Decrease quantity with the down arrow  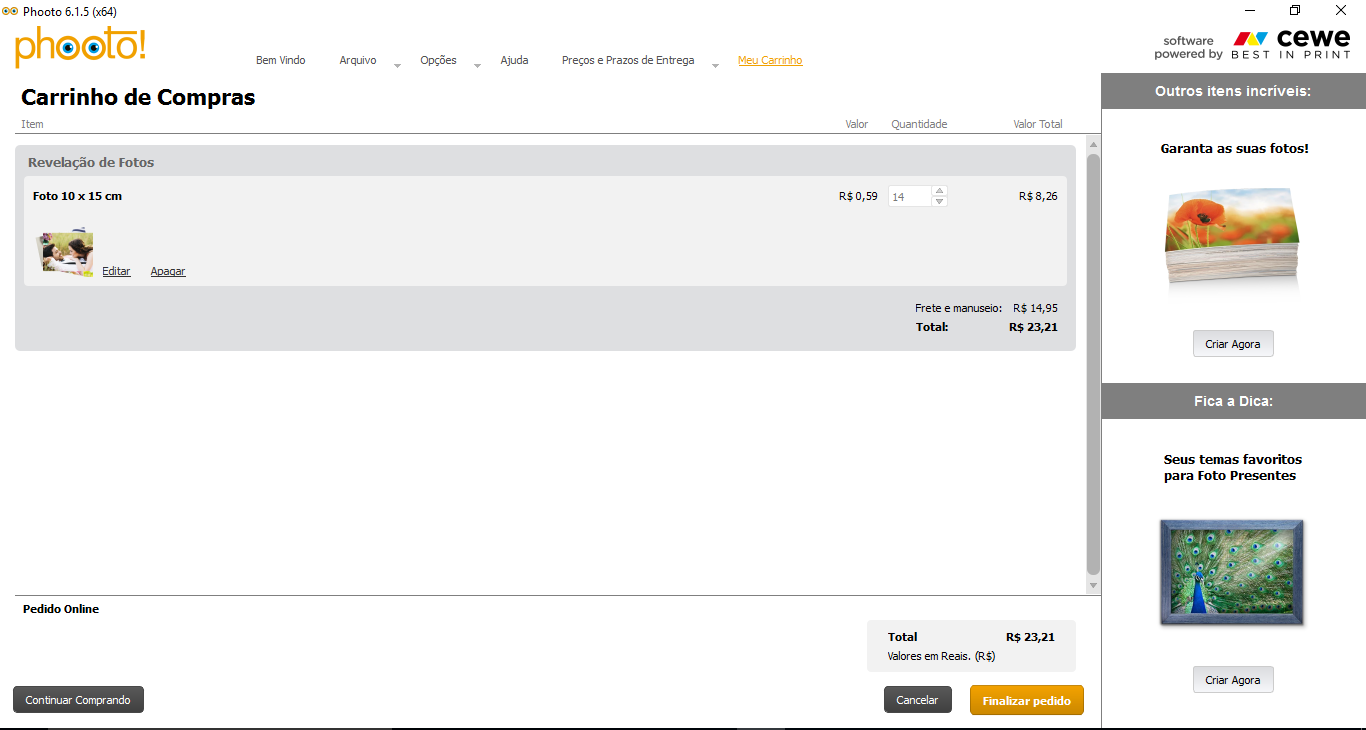point(939,202)
